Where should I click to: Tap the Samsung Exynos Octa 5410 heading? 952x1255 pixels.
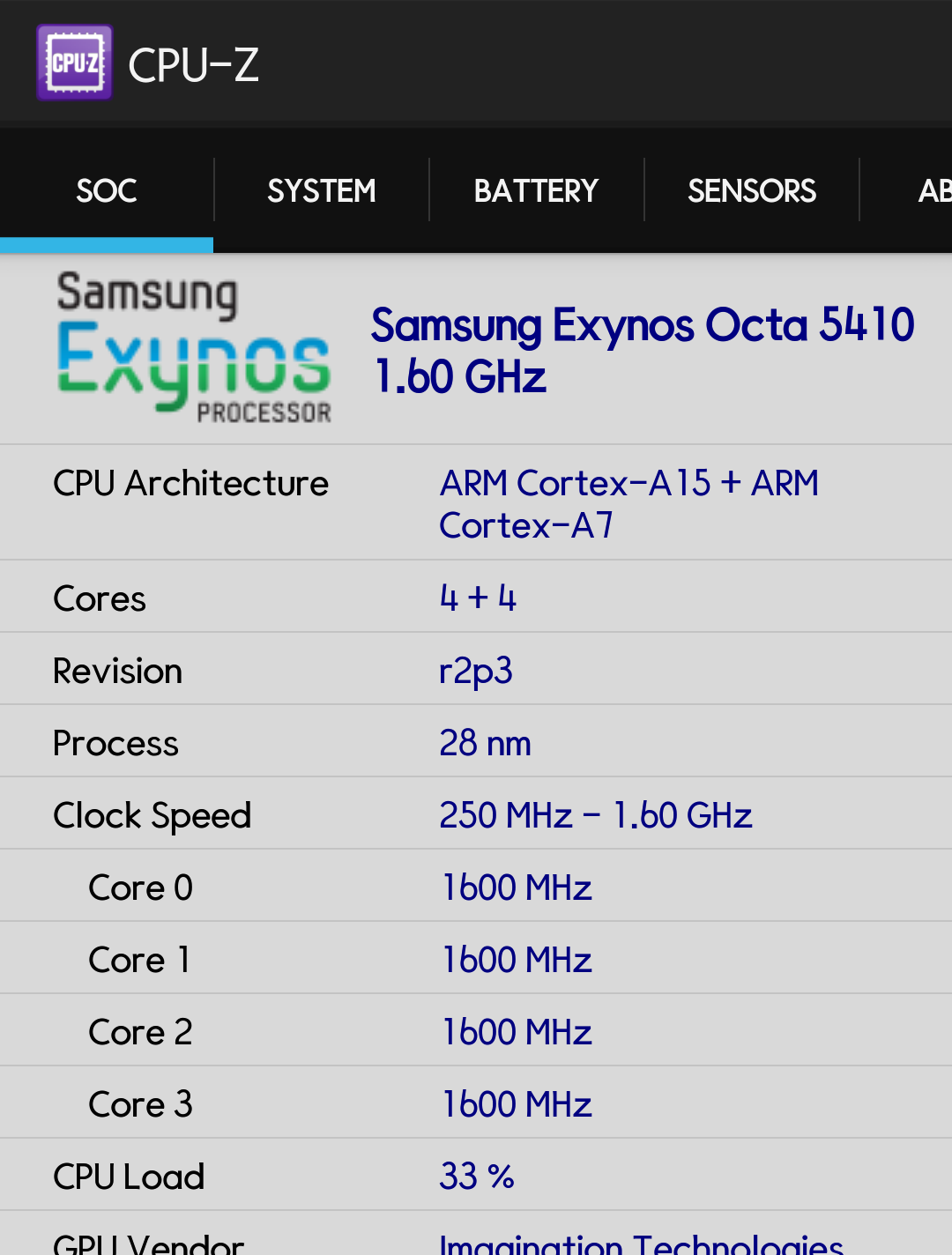tap(642, 350)
